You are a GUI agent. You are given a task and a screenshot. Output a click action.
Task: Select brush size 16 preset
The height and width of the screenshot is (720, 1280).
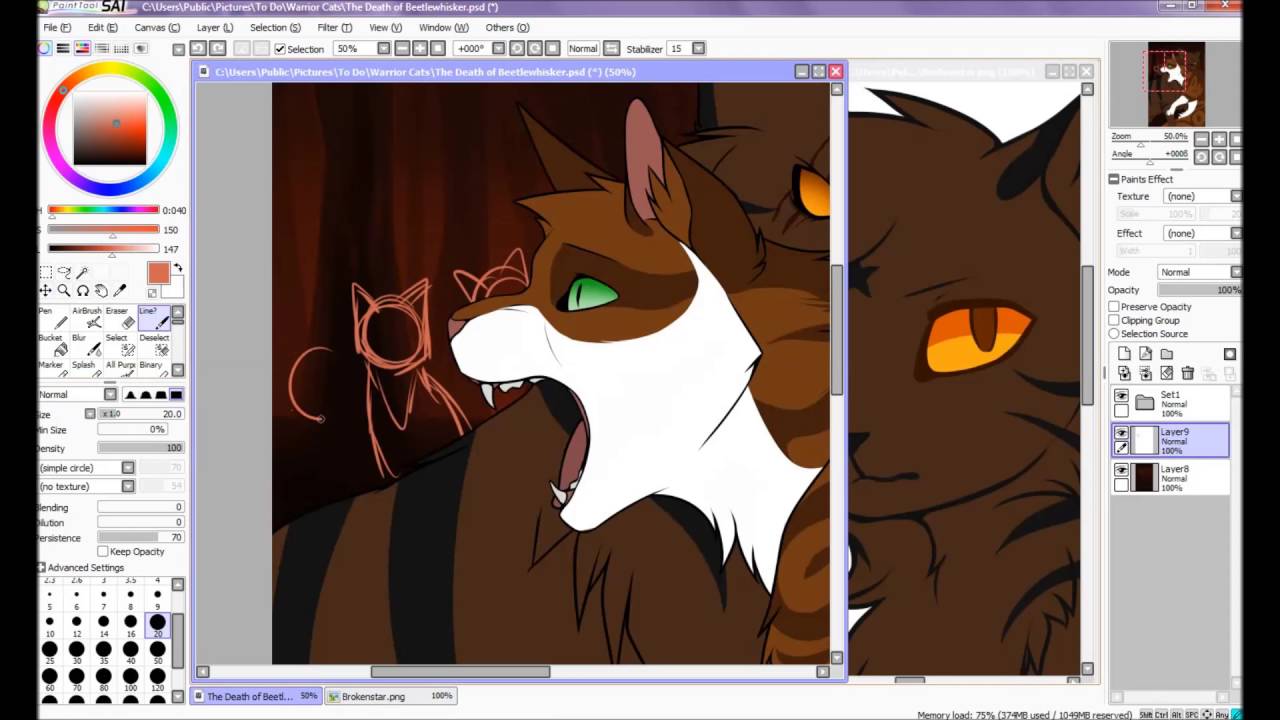pyautogui.click(x=130, y=625)
